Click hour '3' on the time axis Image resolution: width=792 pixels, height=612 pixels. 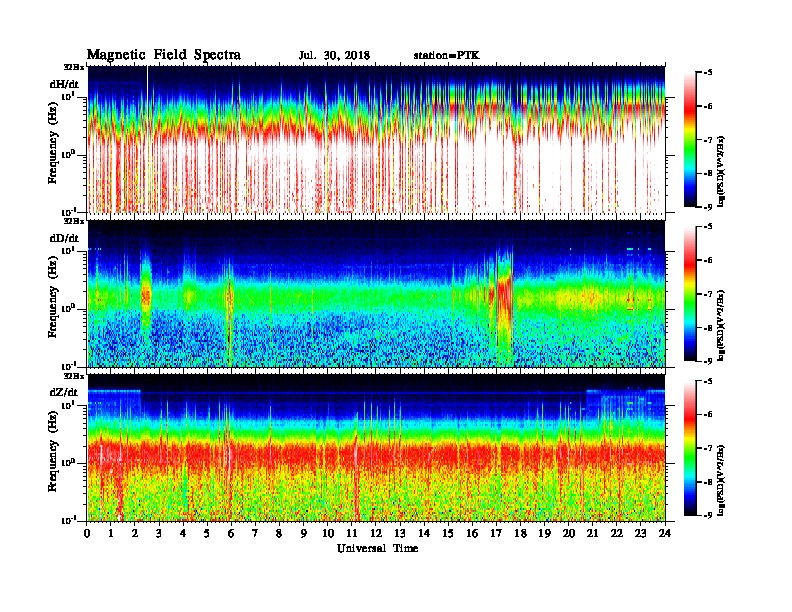(160, 534)
